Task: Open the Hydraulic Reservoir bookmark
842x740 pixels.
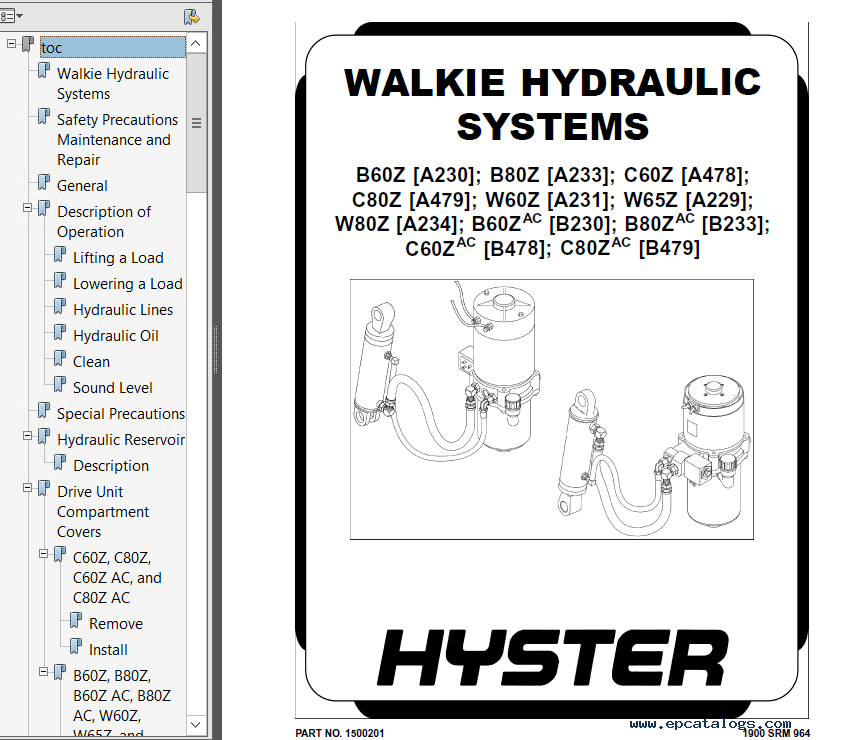Action: [x=121, y=440]
